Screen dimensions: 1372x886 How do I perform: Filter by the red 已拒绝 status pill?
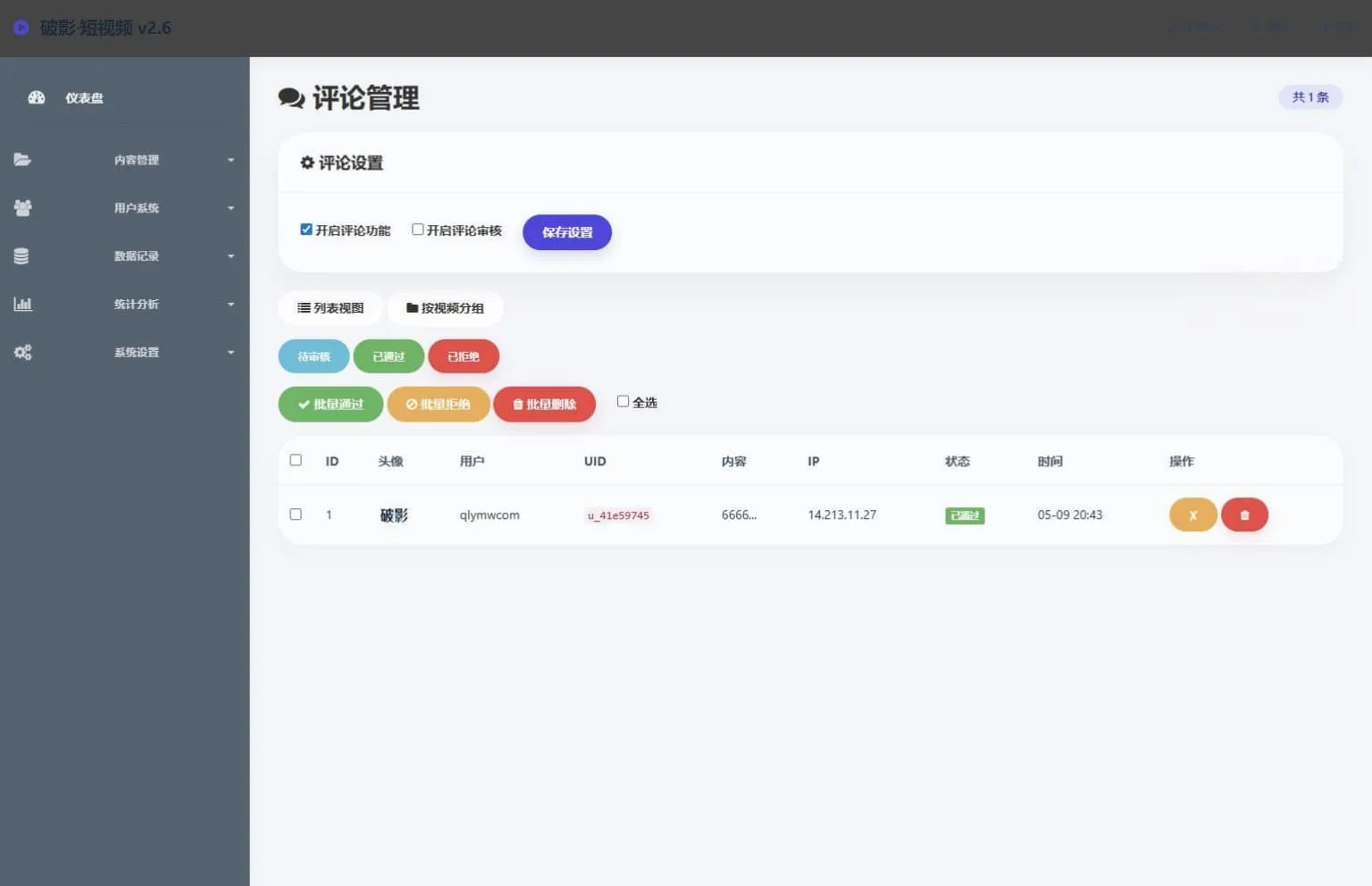point(464,356)
